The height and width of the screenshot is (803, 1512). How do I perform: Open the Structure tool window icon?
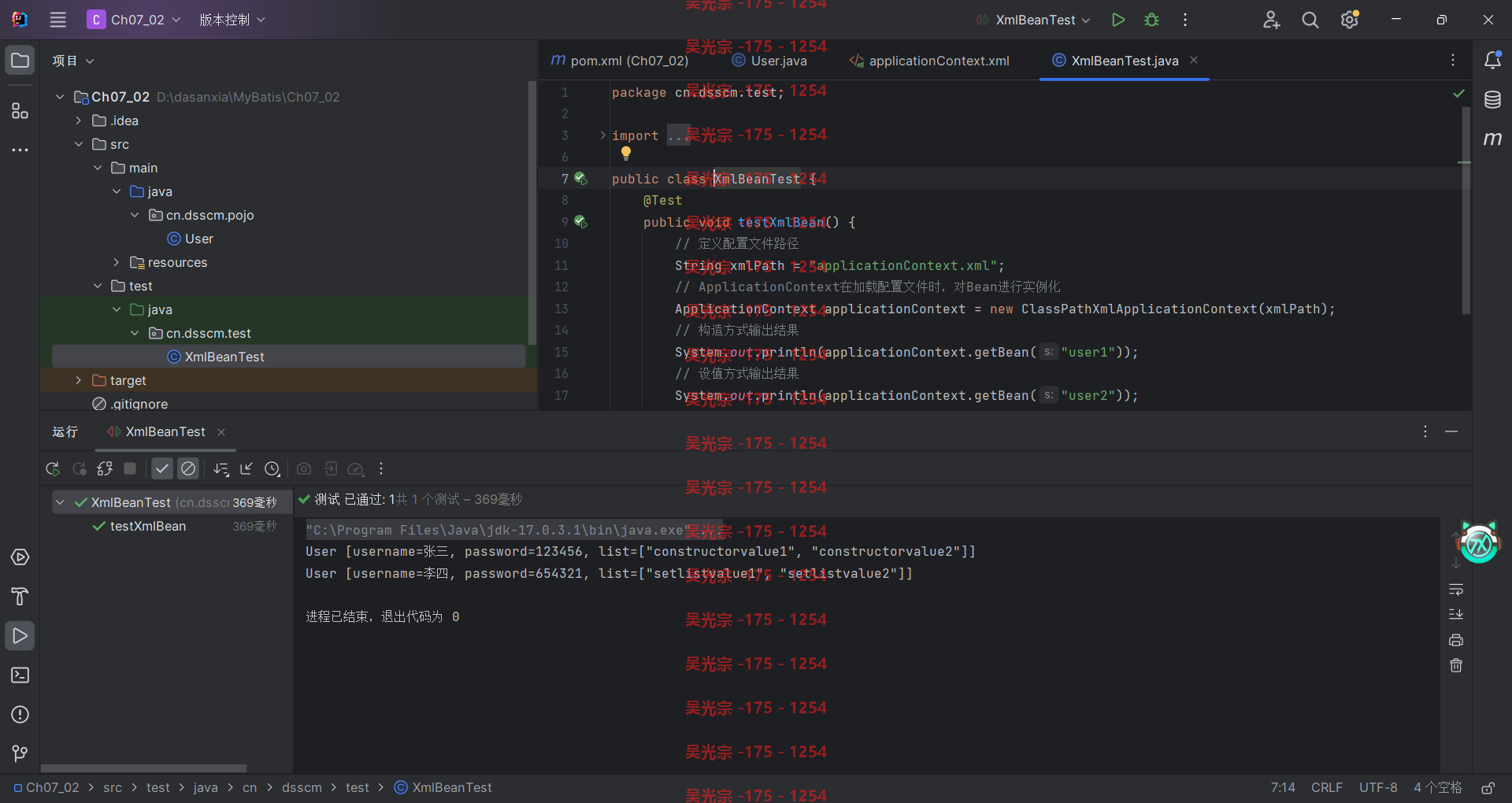click(20, 111)
